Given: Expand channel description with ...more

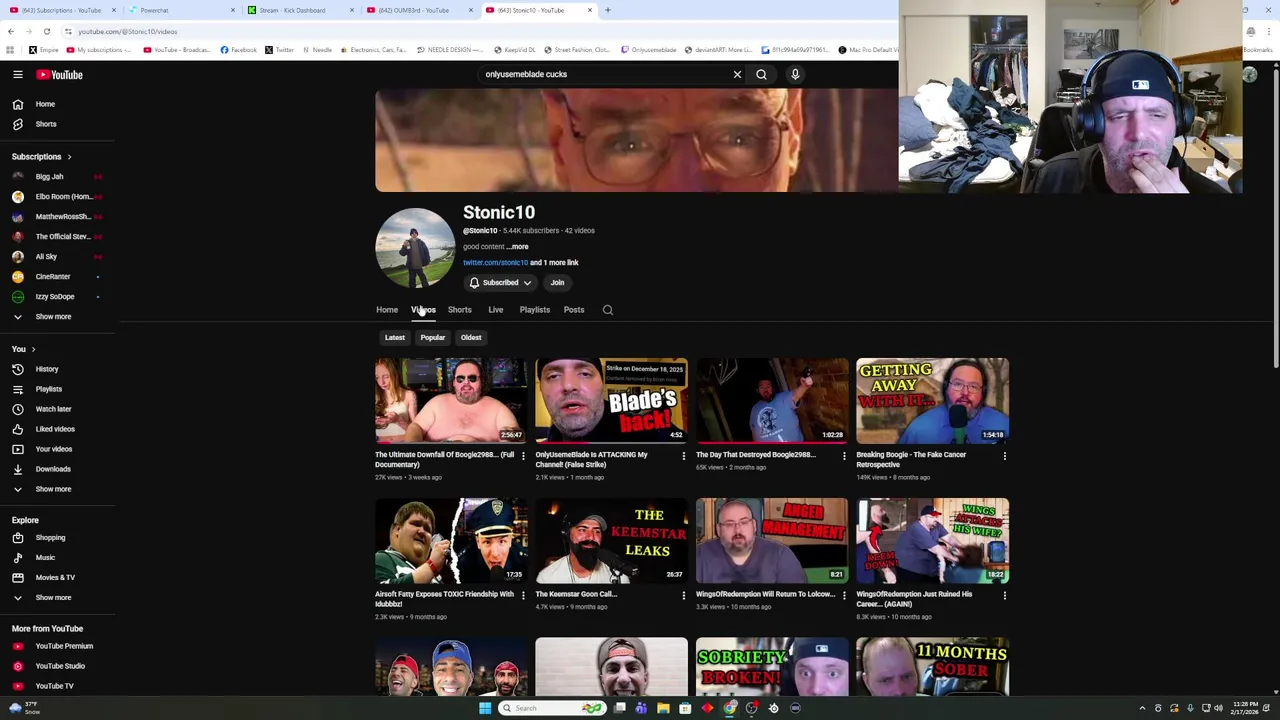Looking at the screenshot, I should click(x=517, y=247).
